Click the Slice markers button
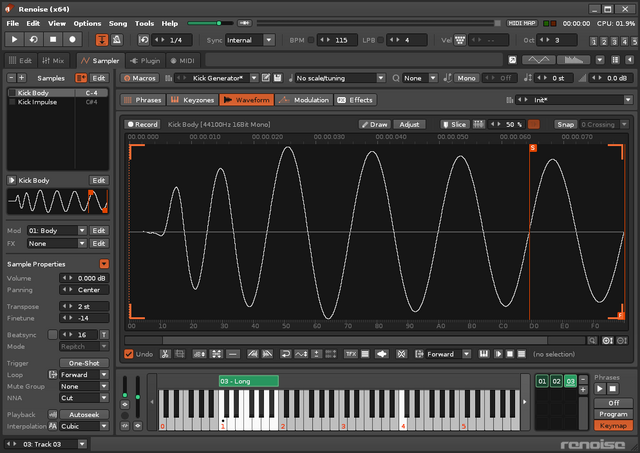The height and width of the screenshot is (453, 640). [x=454, y=125]
